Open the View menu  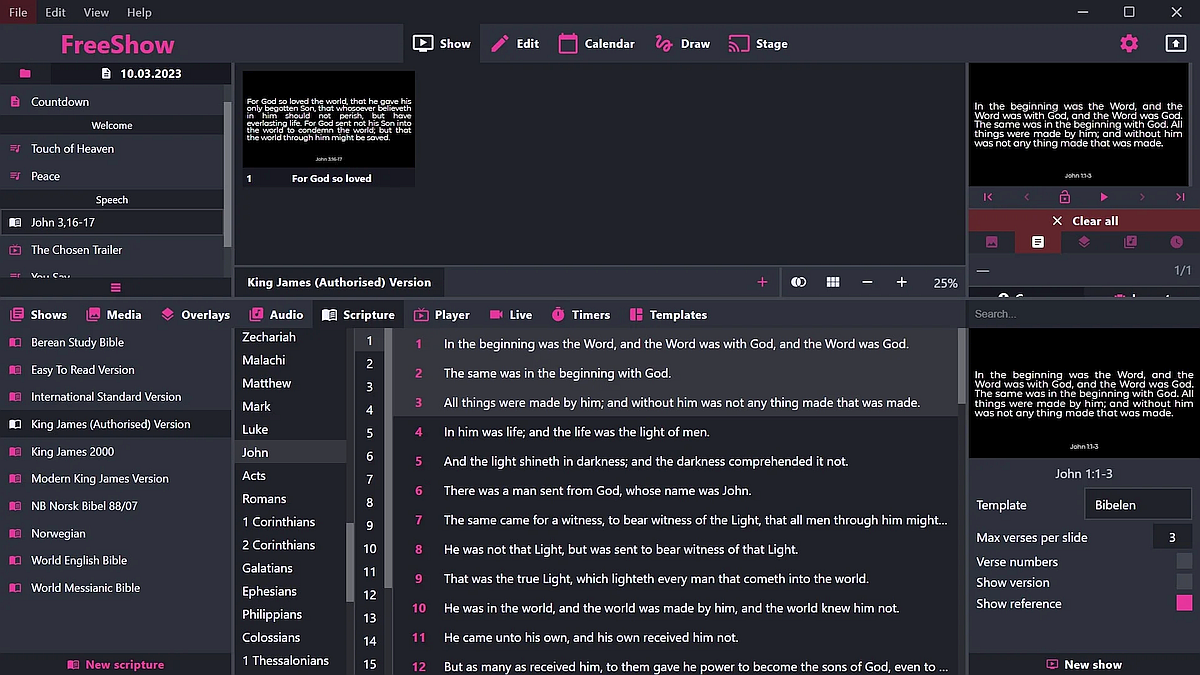[96, 12]
